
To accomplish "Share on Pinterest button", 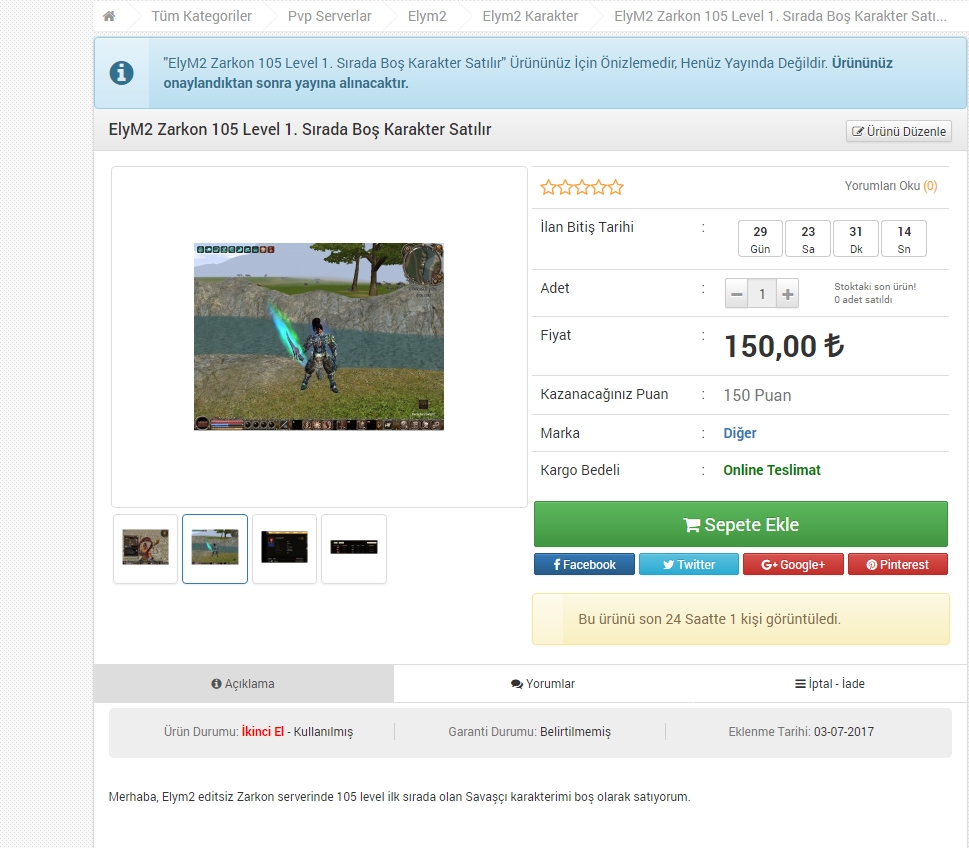I will (897, 564).
